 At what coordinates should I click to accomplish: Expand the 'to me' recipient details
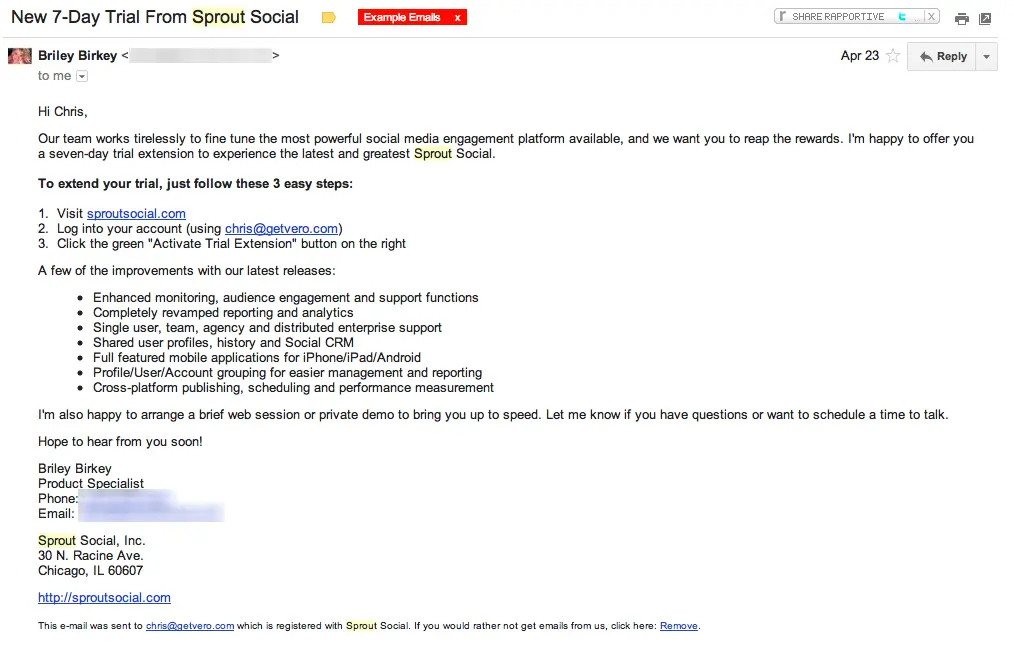click(x=80, y=76)
